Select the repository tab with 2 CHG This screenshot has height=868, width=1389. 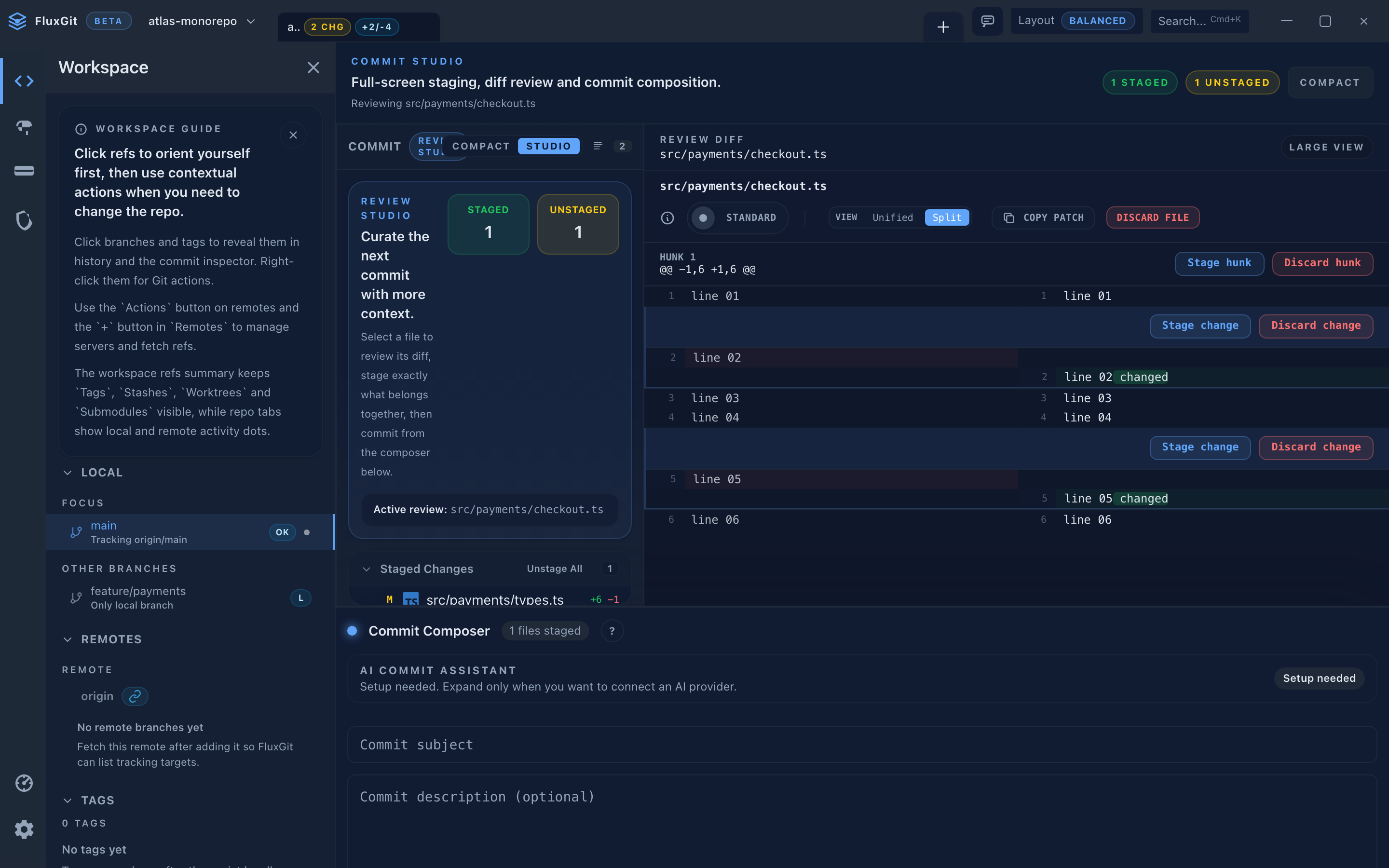(x=359, y=27)
